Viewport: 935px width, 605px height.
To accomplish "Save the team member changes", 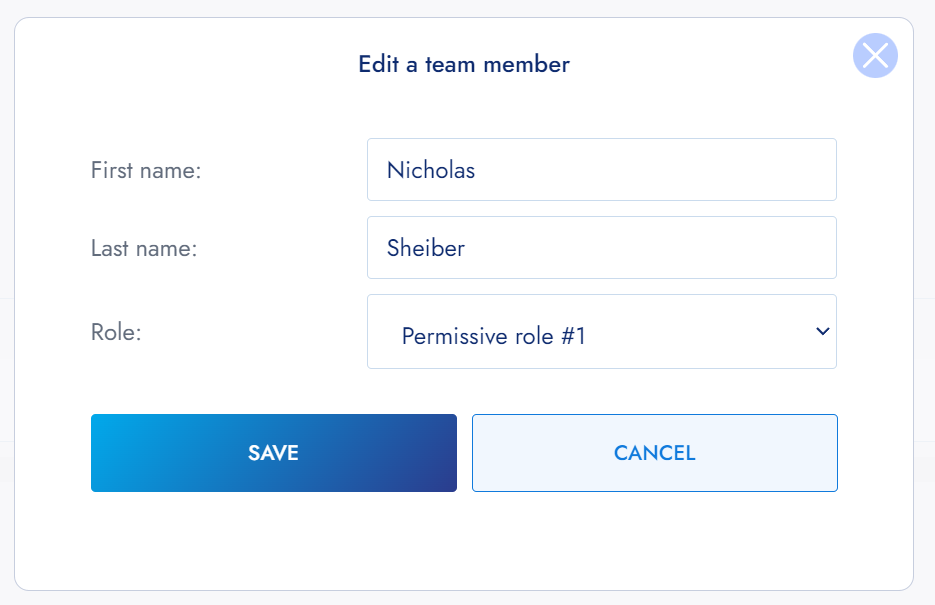I will [x=273, y=453].
